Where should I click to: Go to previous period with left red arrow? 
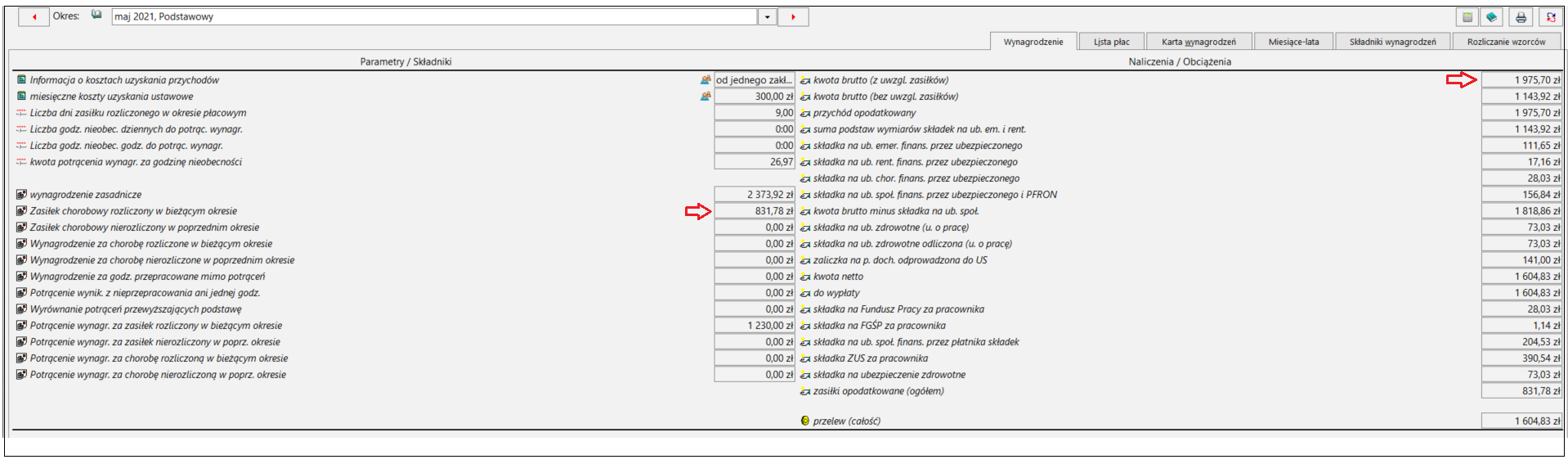coord(34,16)
